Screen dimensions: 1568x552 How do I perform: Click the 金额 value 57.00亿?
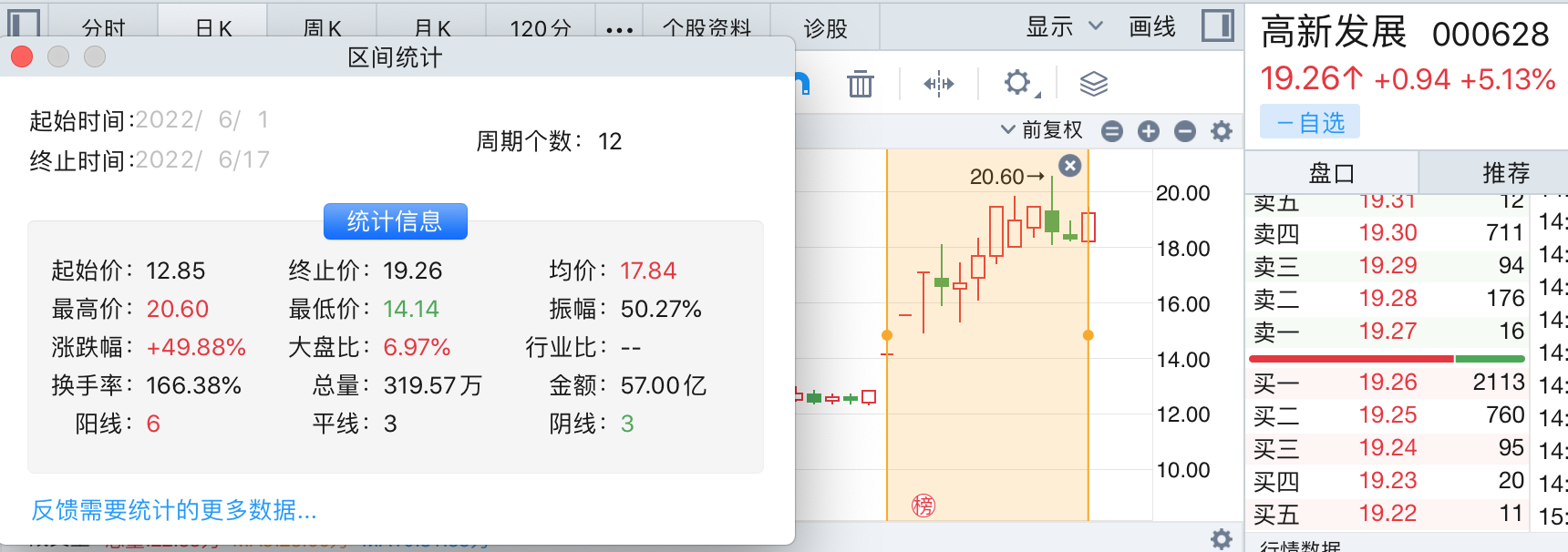pos(664,385)
